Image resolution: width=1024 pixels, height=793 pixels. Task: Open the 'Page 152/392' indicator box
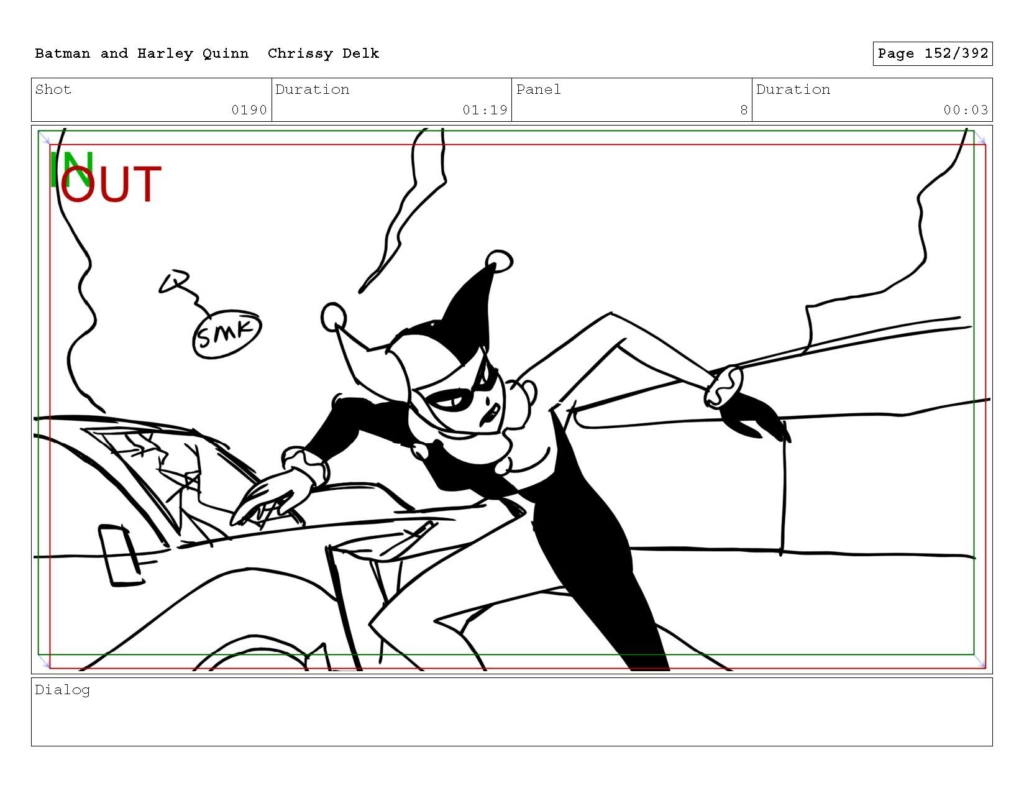click(x=933, y=54)
